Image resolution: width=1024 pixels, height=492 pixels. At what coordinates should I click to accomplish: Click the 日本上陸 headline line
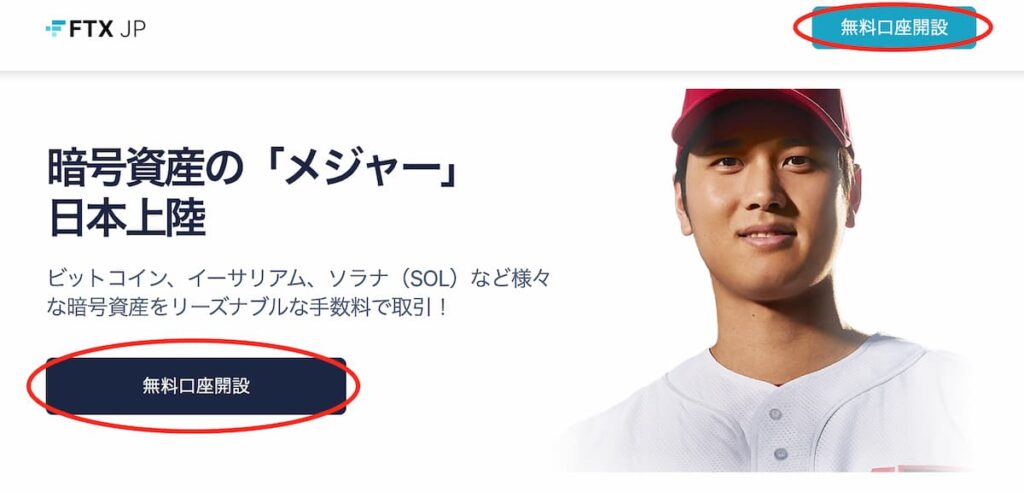coord(127,220)
